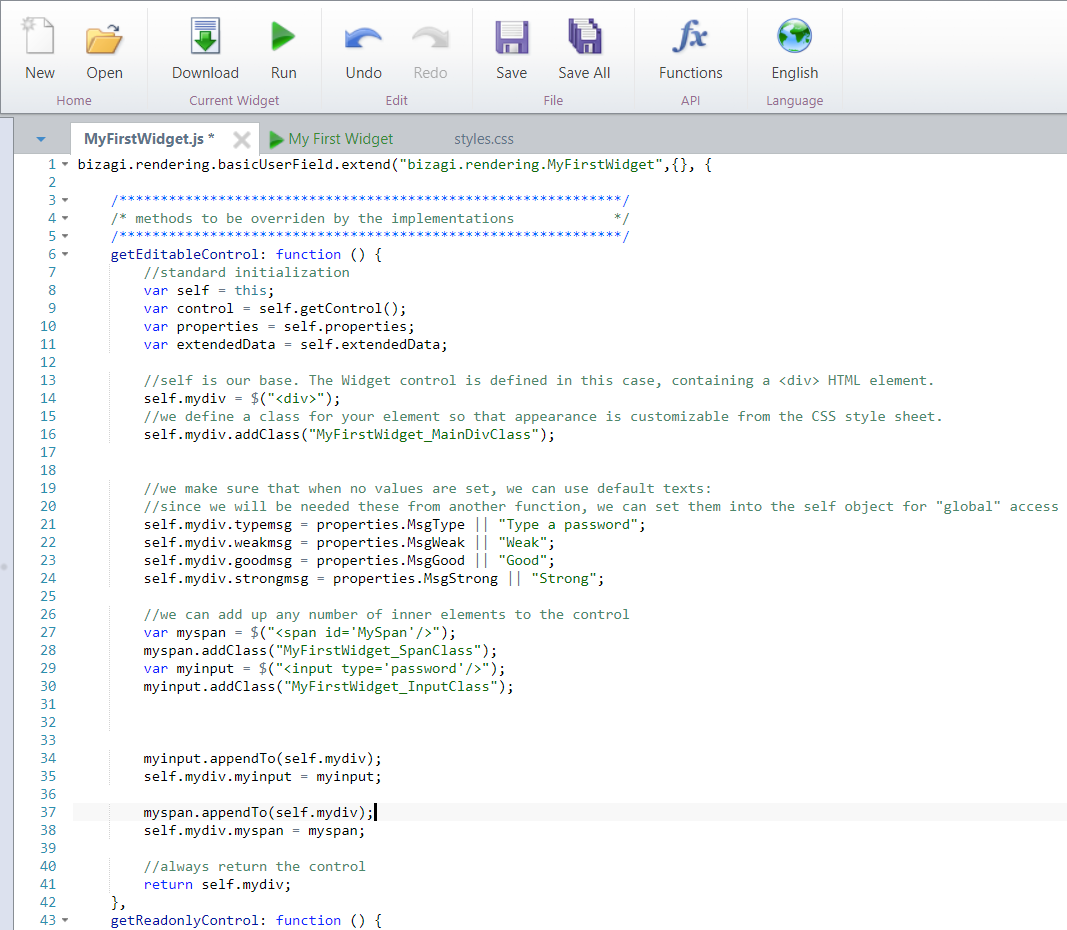Save the current file with the floppy icon
Viewport: 1067px width, 930px height.
[511, 37]
